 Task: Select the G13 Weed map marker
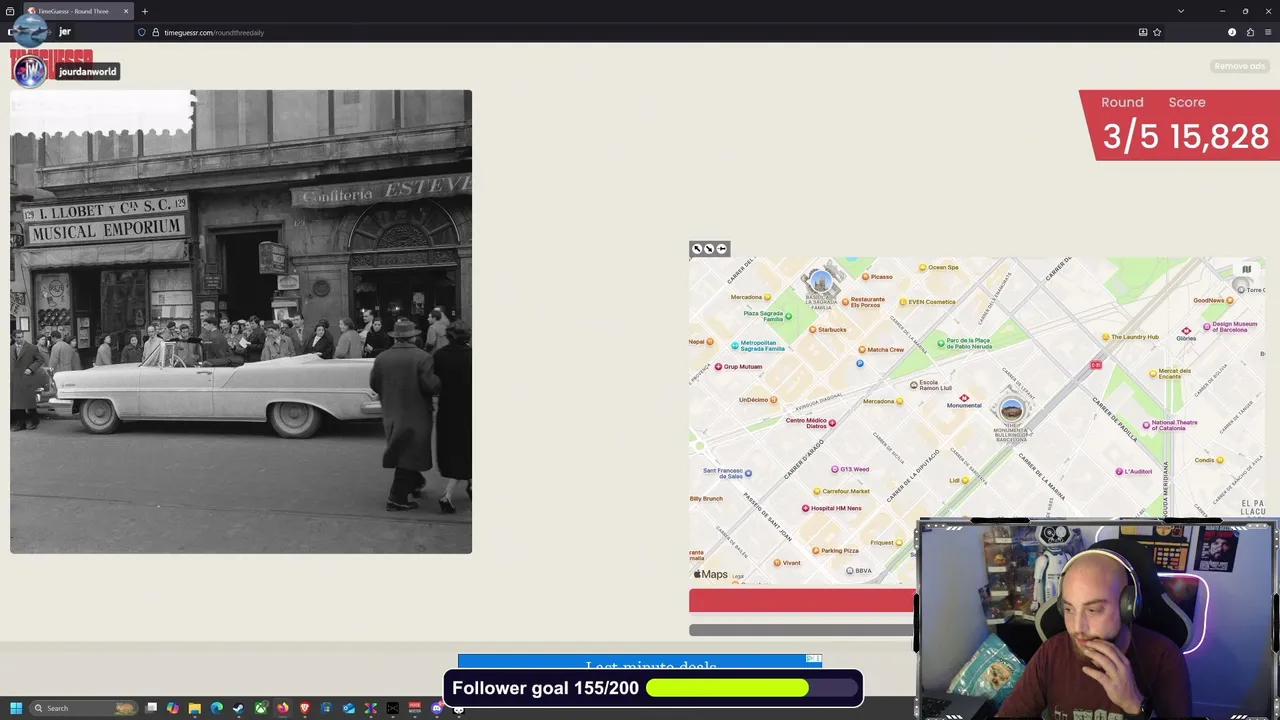(835, 469)
